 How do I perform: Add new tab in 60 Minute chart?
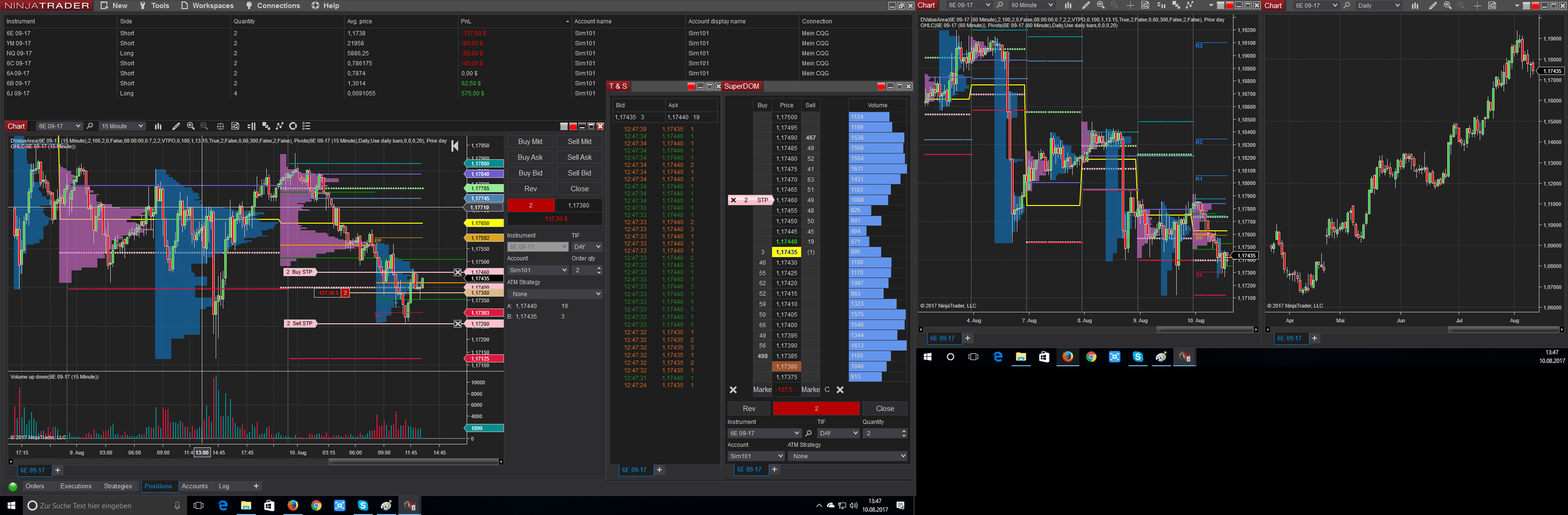[967, 338]
